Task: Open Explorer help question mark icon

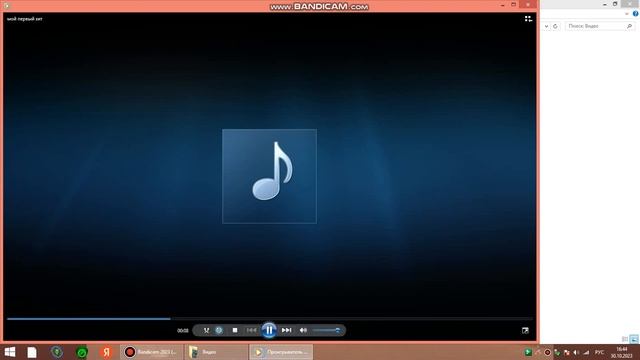Action: pyautogui.click(x=636, y=13)
